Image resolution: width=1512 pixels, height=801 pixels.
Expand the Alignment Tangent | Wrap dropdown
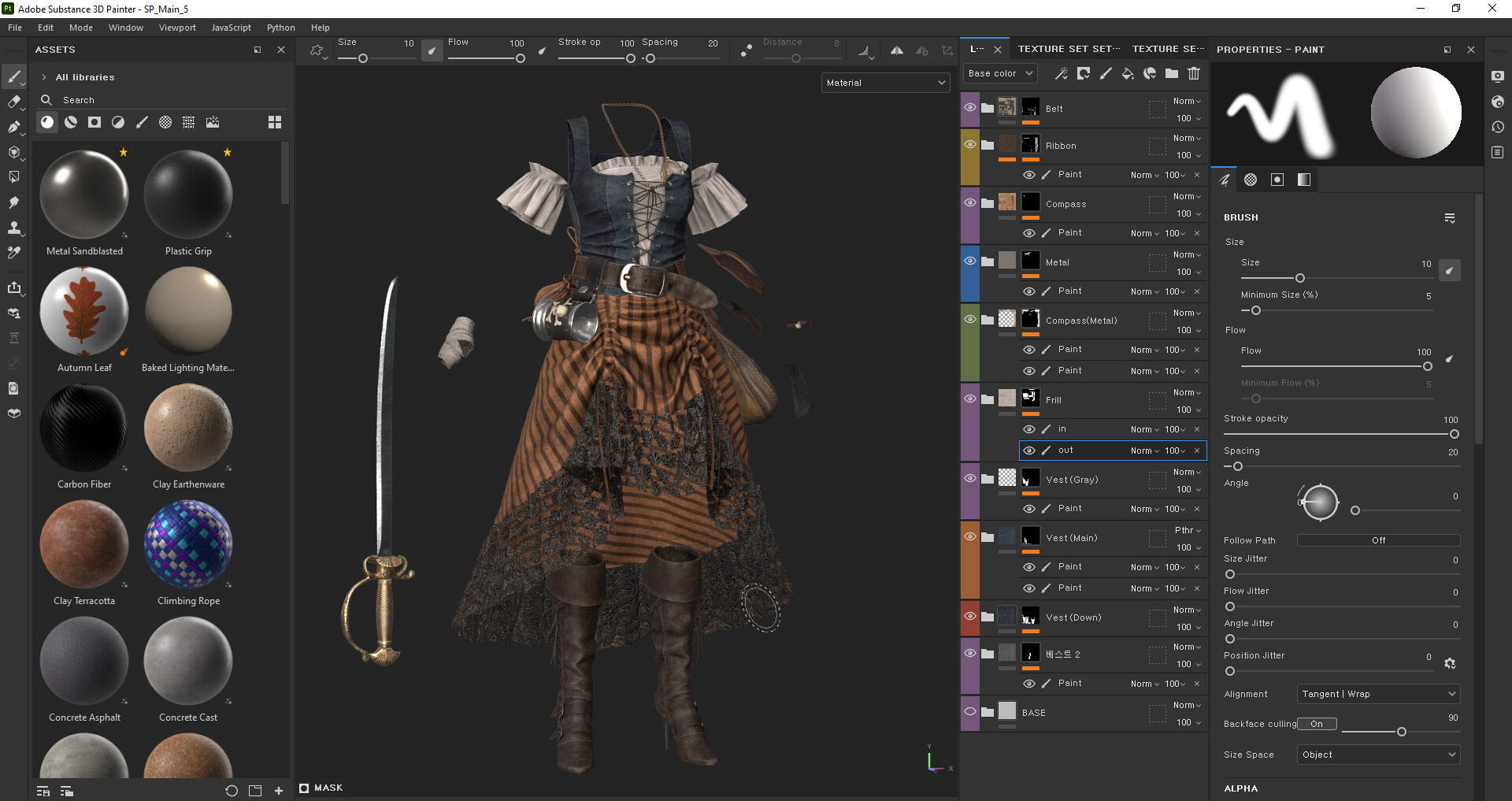(x=1377, y=694)
